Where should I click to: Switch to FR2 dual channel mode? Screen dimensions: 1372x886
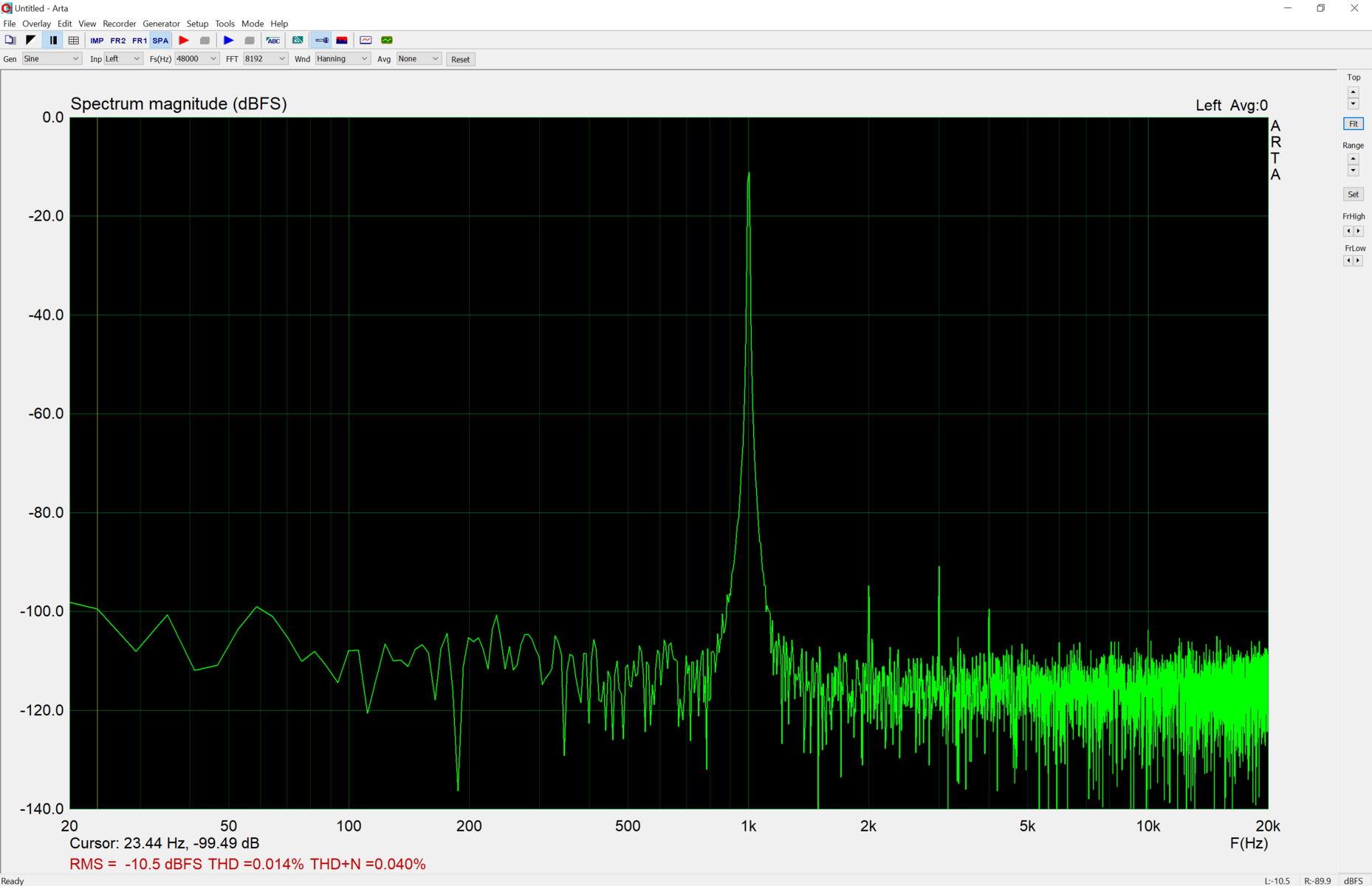117,41
